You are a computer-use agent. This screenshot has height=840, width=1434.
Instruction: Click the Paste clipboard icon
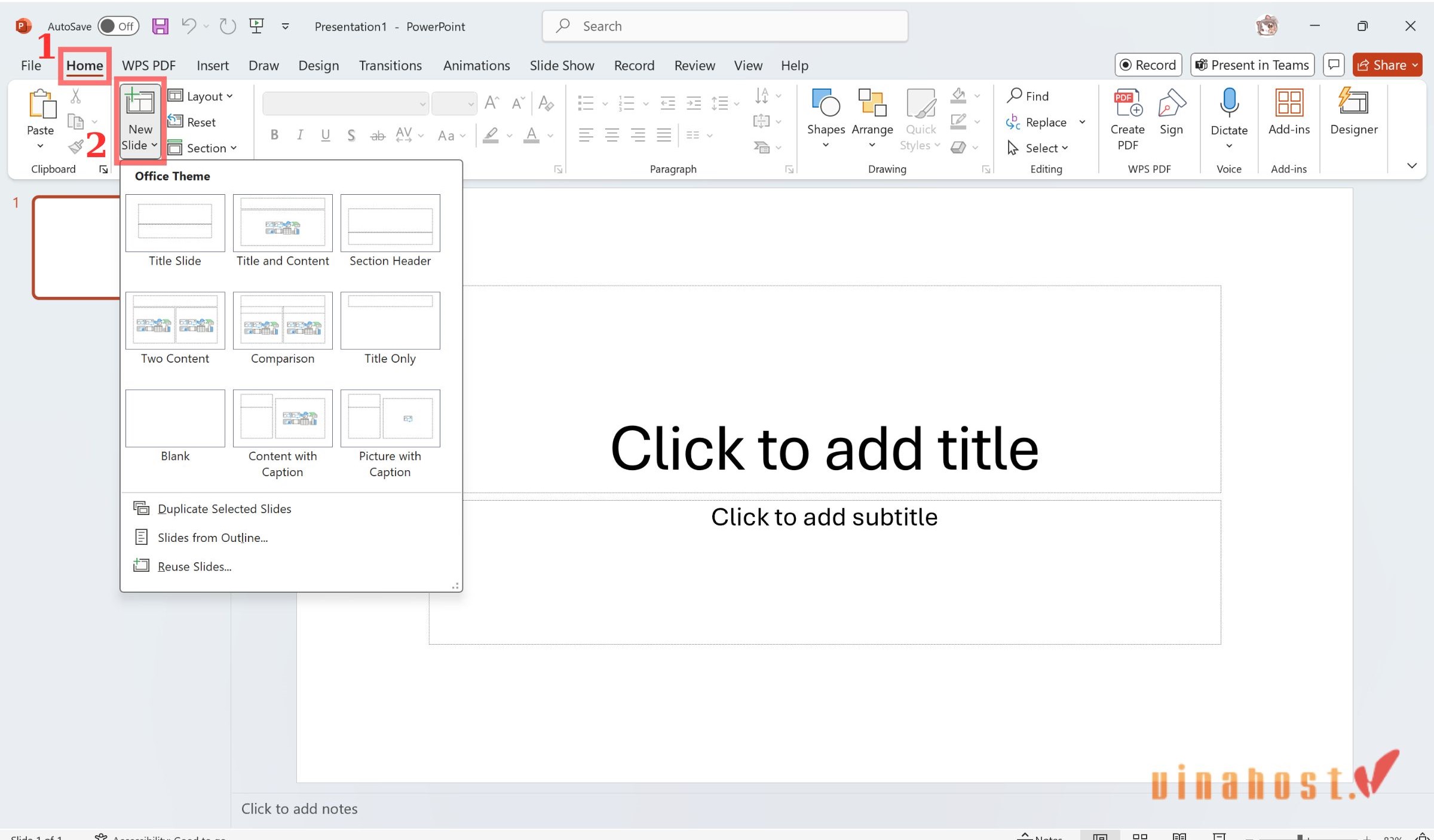pos(41,104)
